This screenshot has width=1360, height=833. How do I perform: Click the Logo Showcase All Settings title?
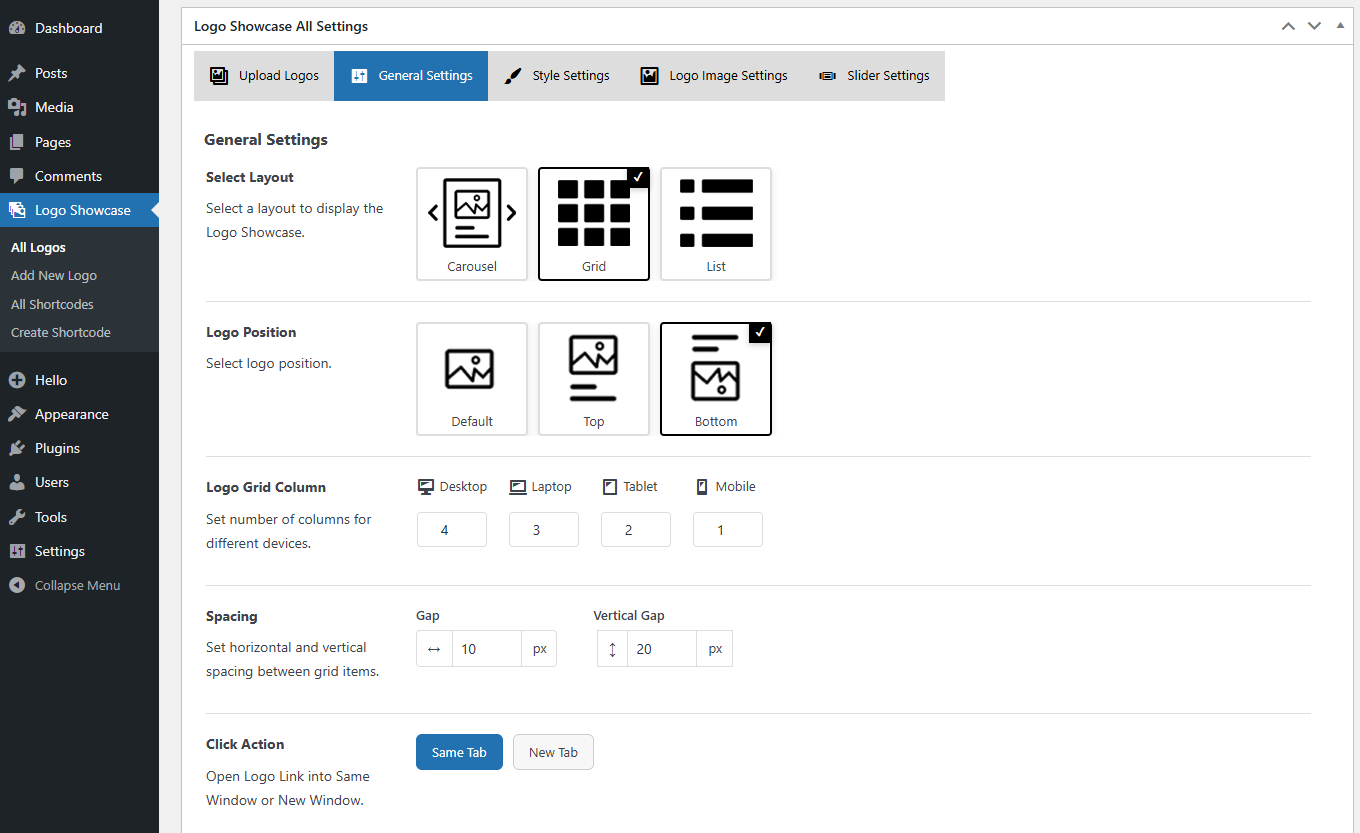coord(281,26)
